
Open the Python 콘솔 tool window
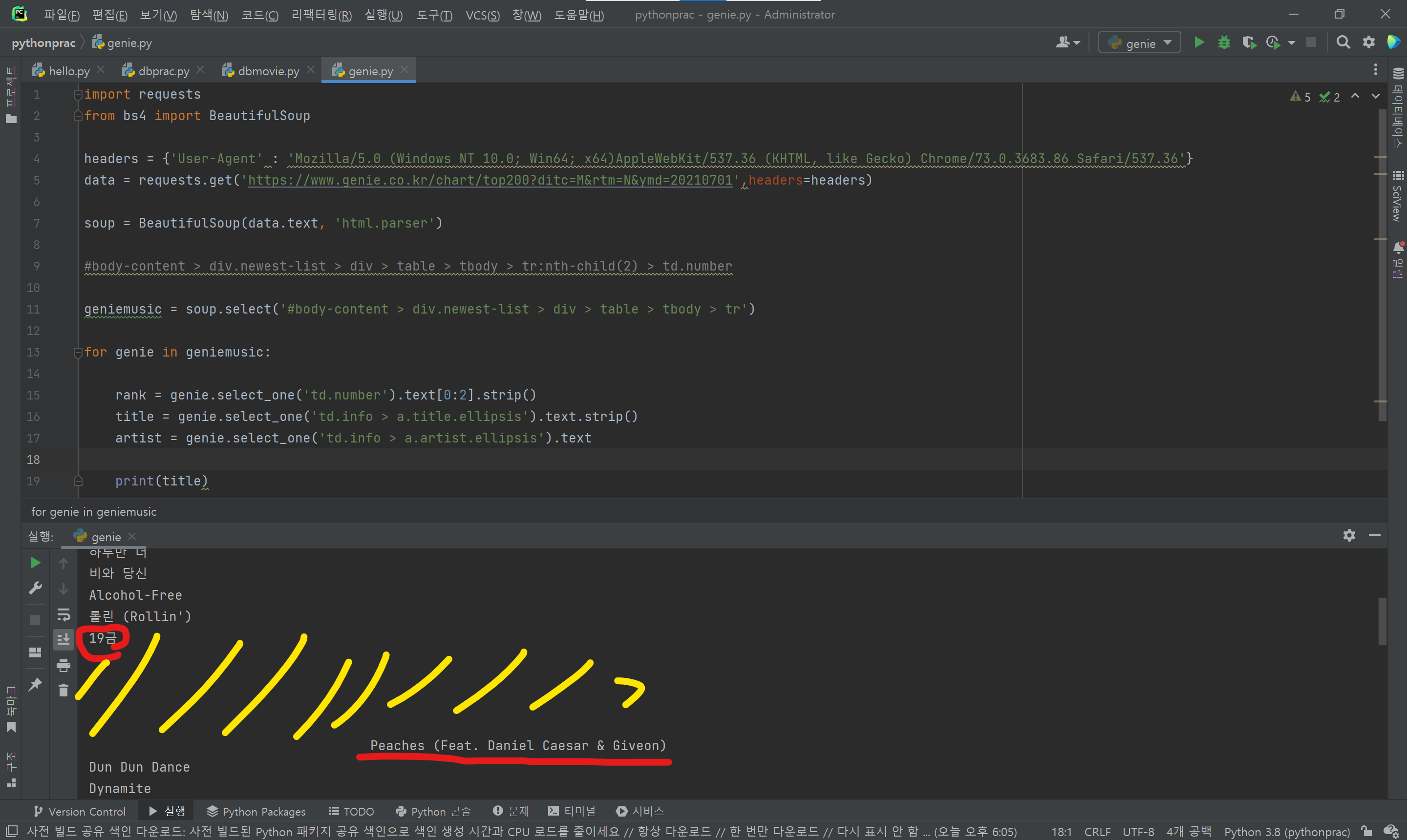click(x=432, y=811)
